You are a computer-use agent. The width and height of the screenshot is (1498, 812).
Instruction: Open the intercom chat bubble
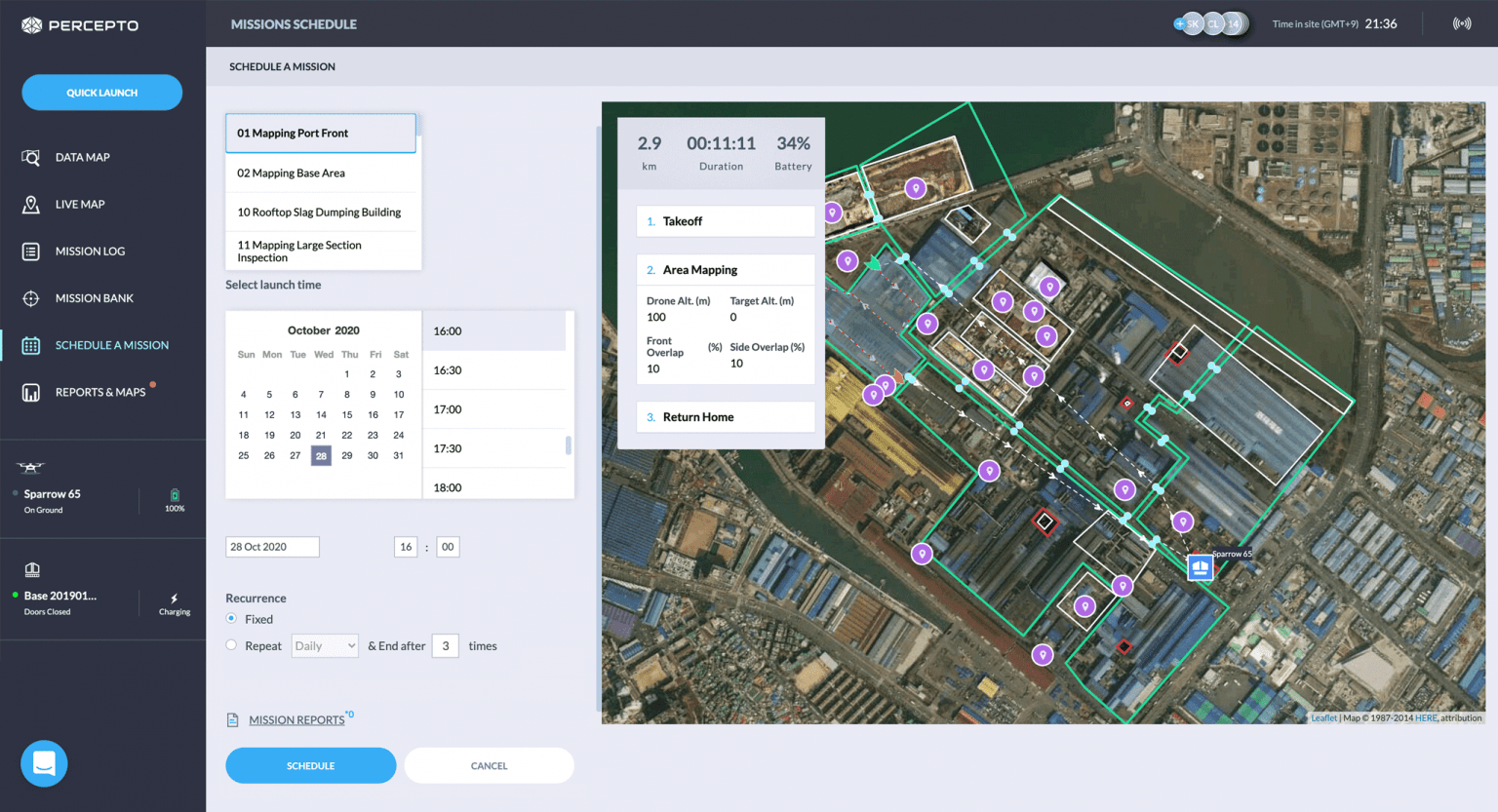coord(43,763)
